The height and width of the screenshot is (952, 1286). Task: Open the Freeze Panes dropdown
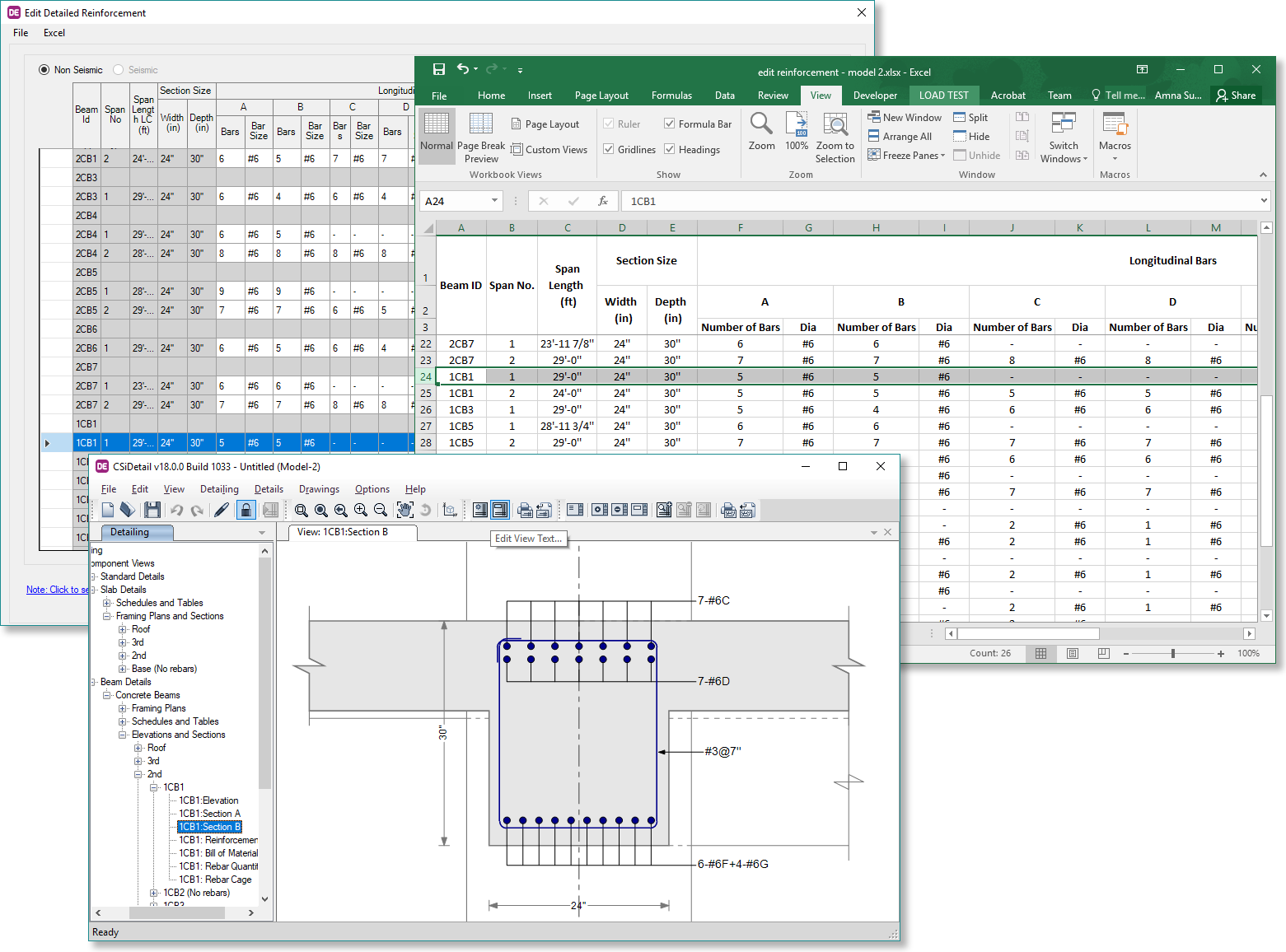906,156
